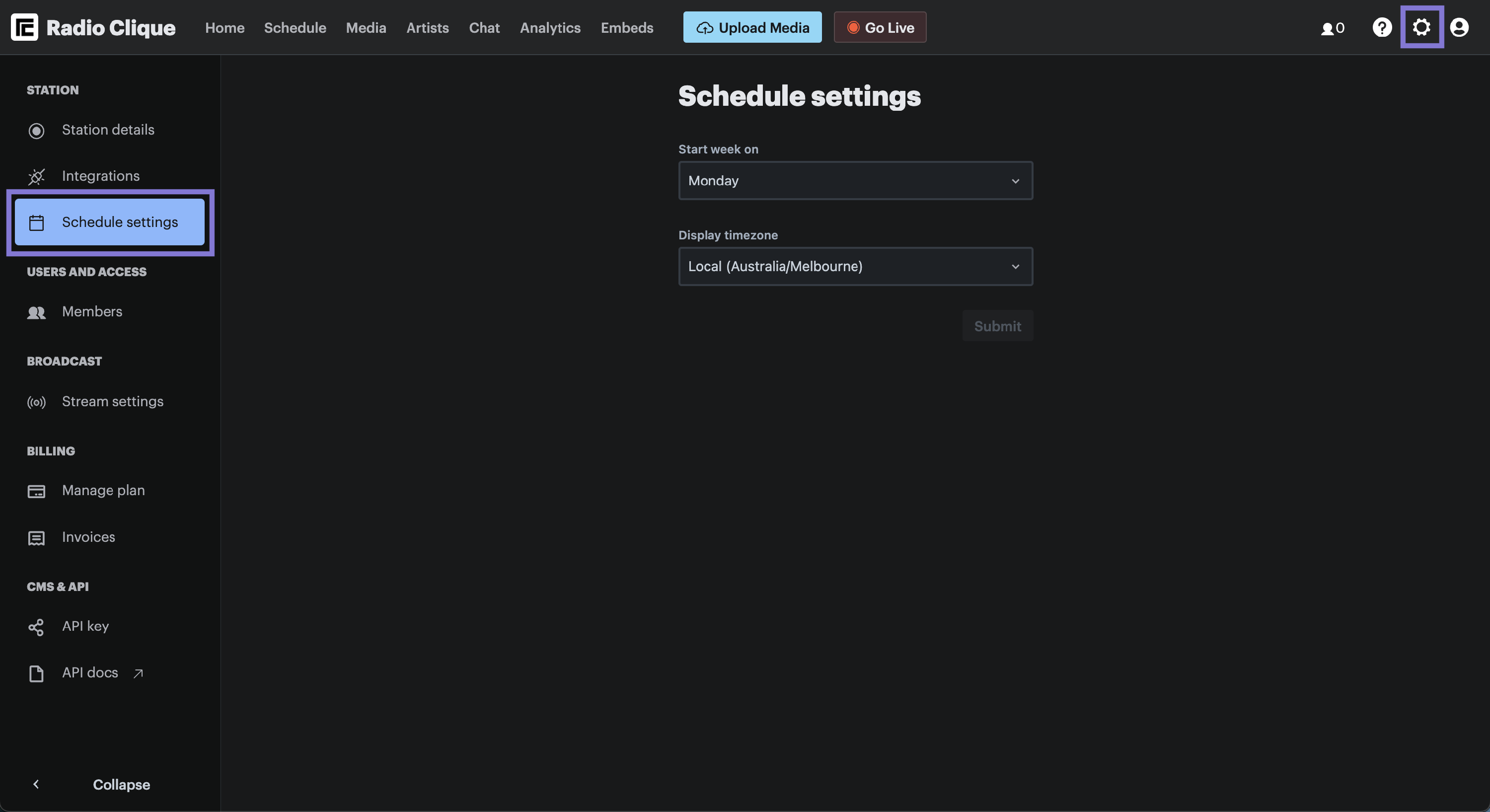Open API key in sidebar
This screenshot has width=1490, height=812.
[109, 626]
